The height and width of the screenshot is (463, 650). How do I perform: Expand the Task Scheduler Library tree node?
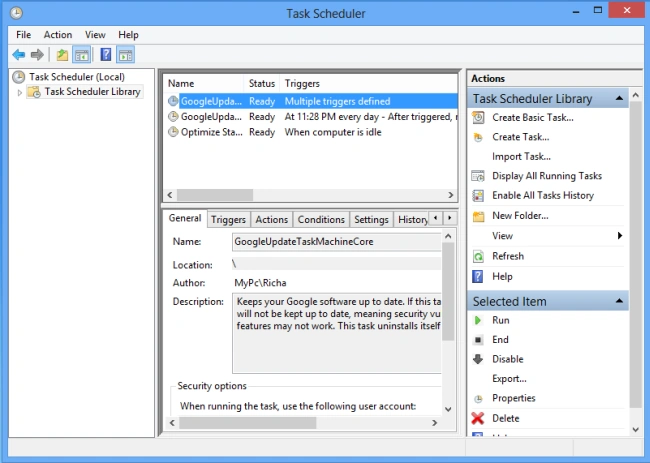click(x=19, y=92)
